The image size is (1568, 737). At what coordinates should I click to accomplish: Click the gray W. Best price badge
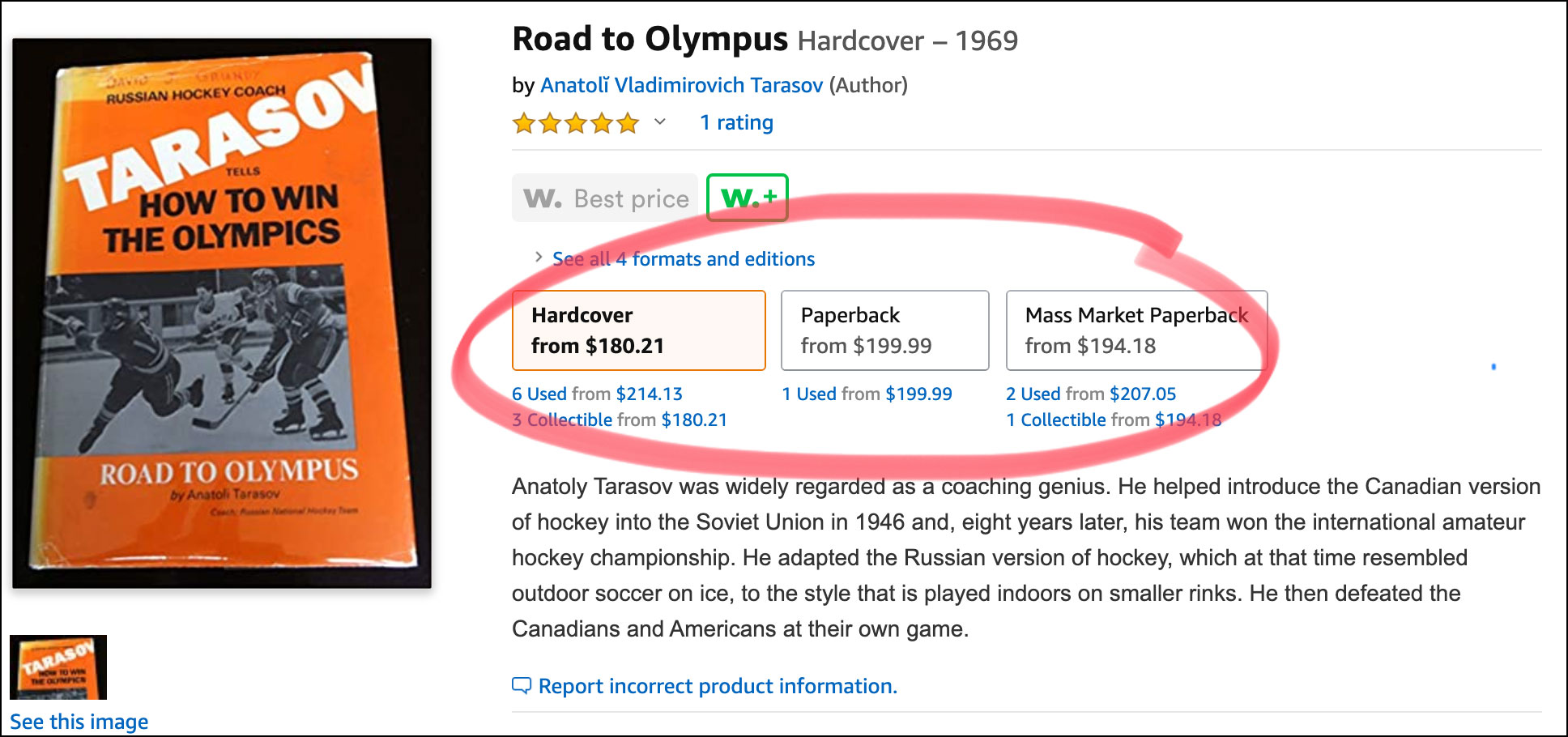pos(605,198)
